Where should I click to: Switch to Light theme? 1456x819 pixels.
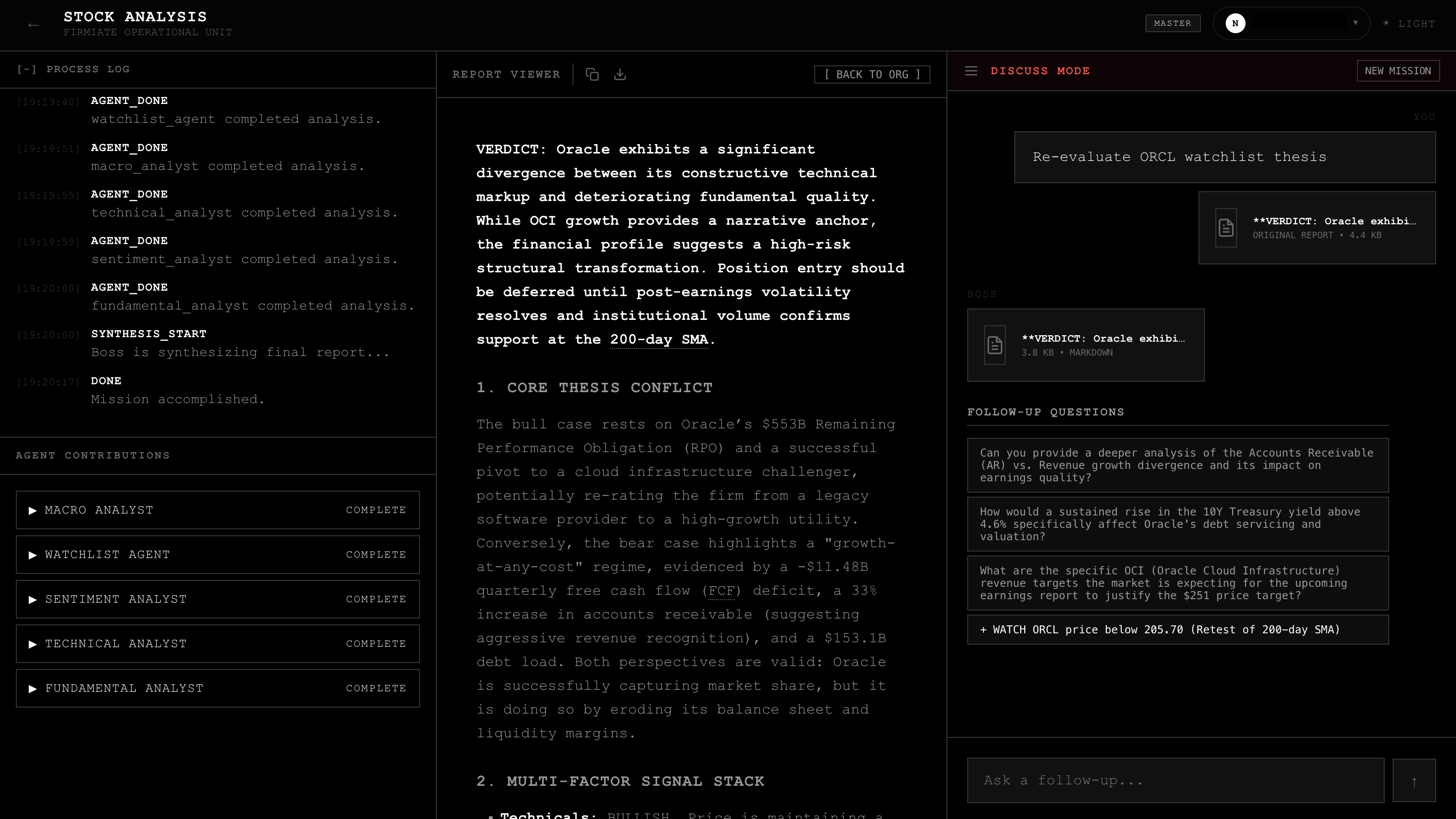point(1408,23)
